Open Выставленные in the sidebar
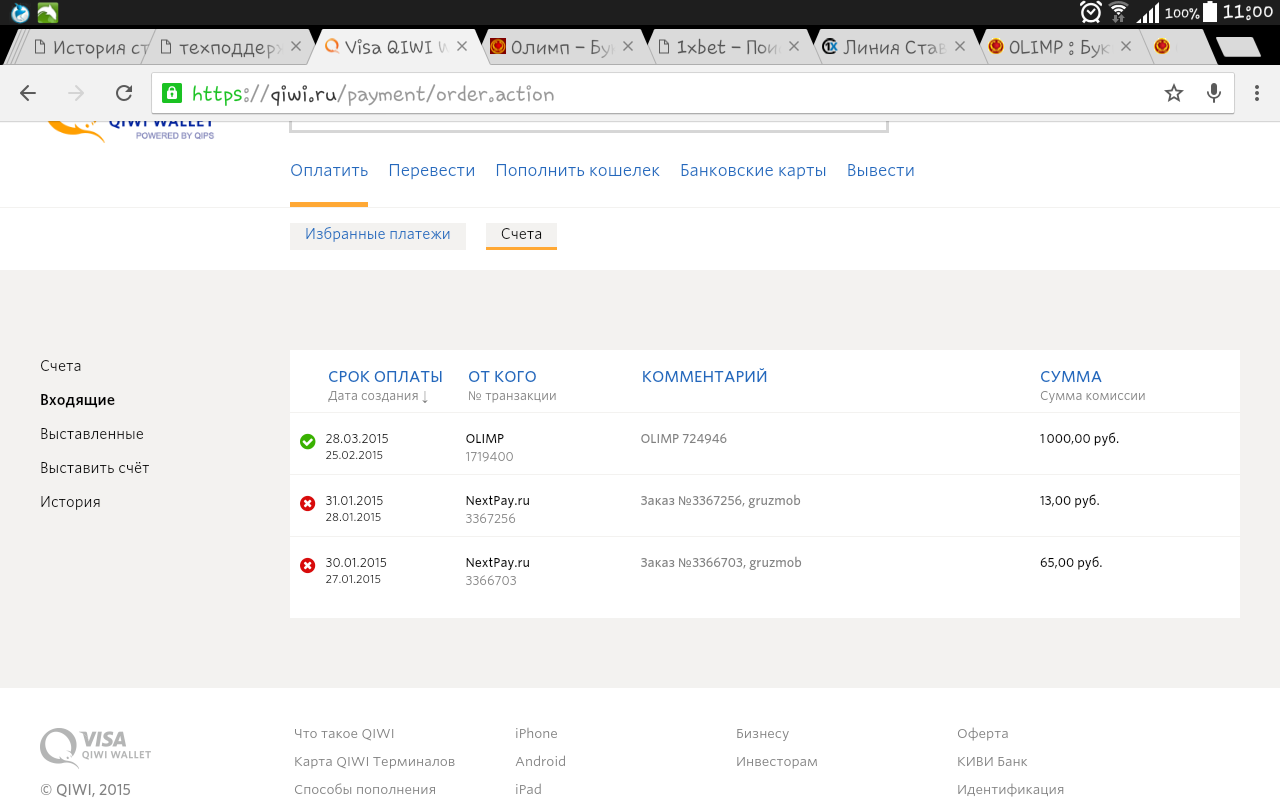Screen dimensions: 1280x800 (92, 434)
